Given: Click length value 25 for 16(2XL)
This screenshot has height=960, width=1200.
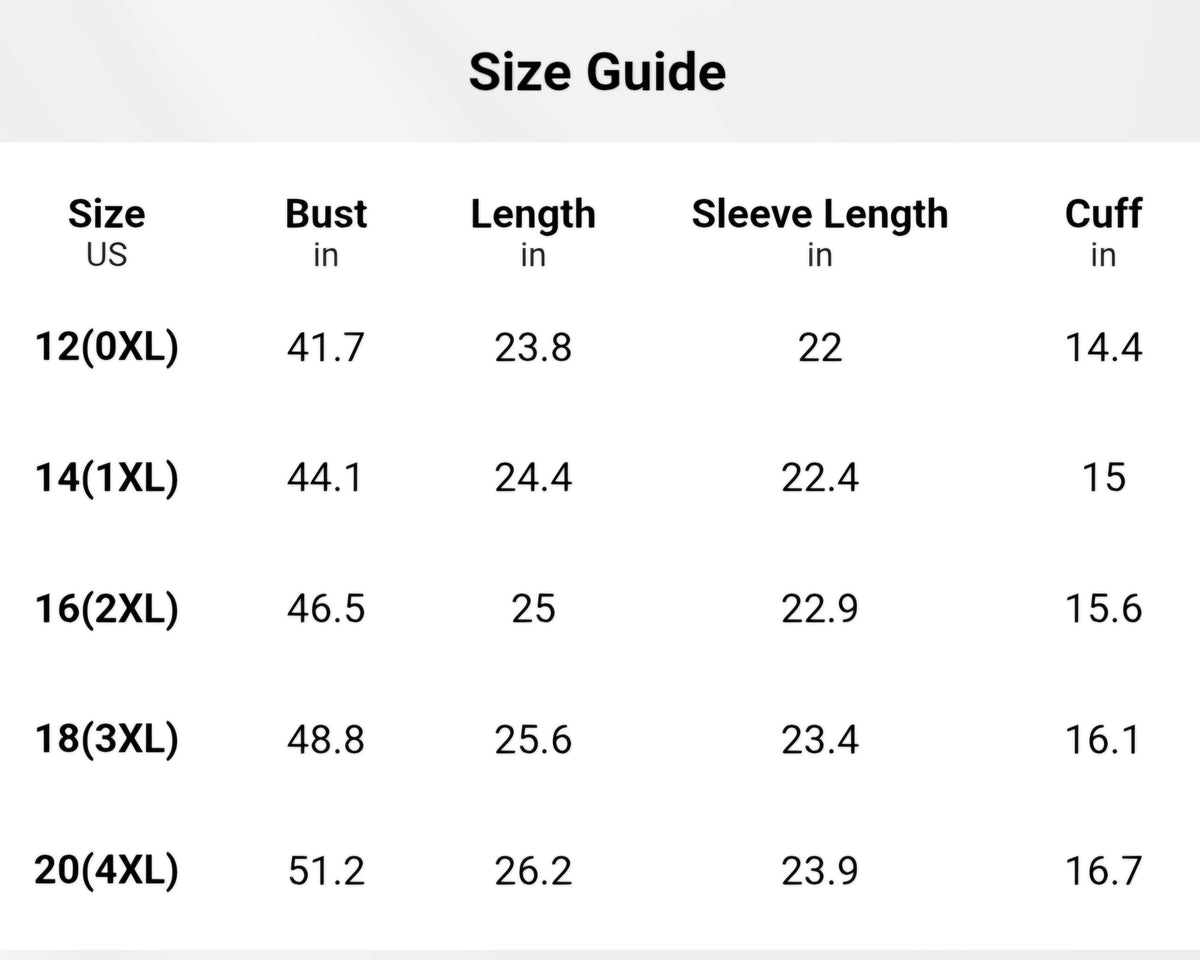Looking at the screenshot, I should coord(533,609).
